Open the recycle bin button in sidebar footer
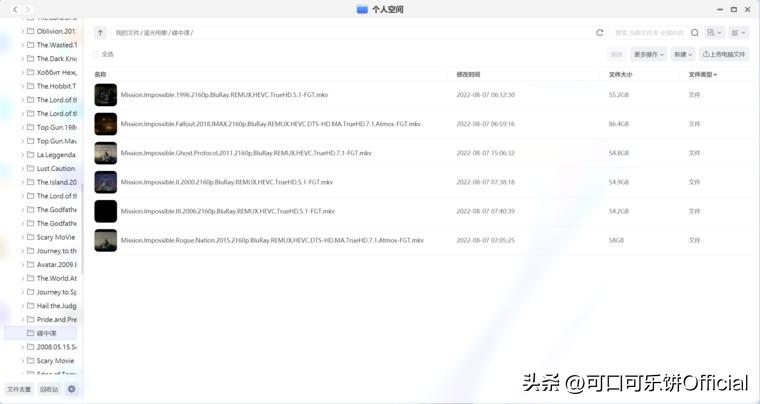Viewport: 760px width, 404px height. pos(49,389)
